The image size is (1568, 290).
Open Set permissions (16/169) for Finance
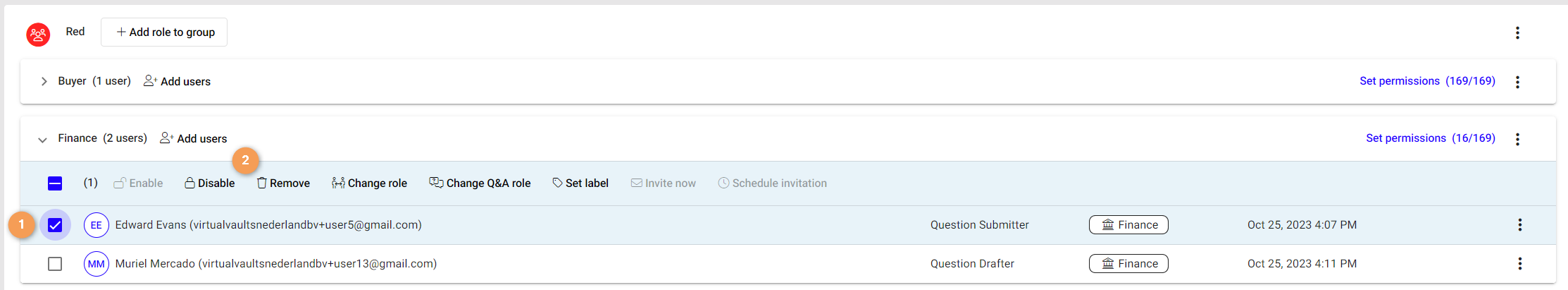(1430, 138)
